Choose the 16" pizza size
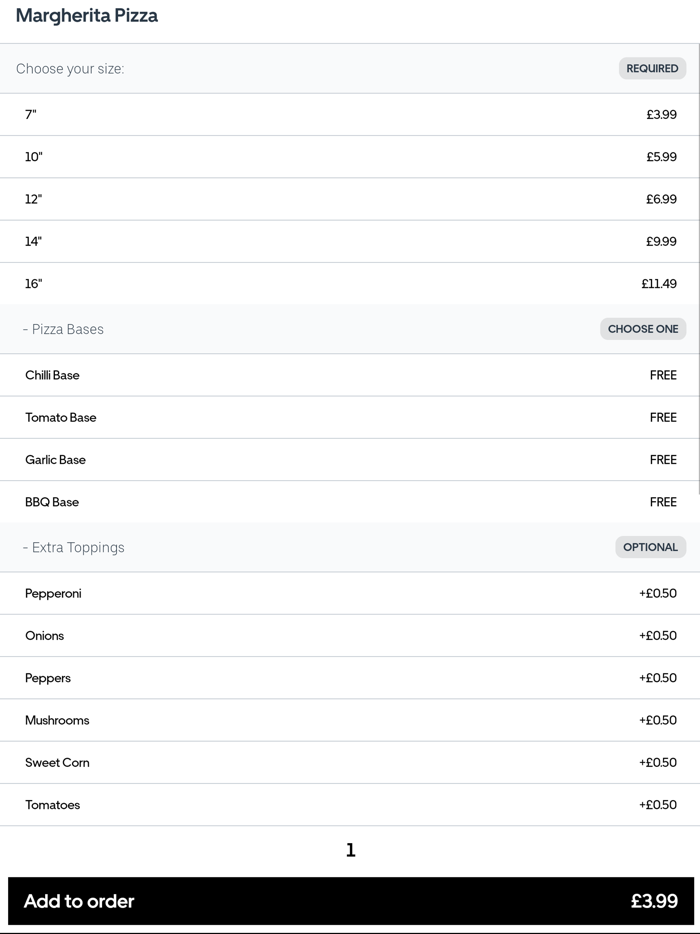Screen dimensions: 700x934 pyautogui.click(x=350, y=284)
